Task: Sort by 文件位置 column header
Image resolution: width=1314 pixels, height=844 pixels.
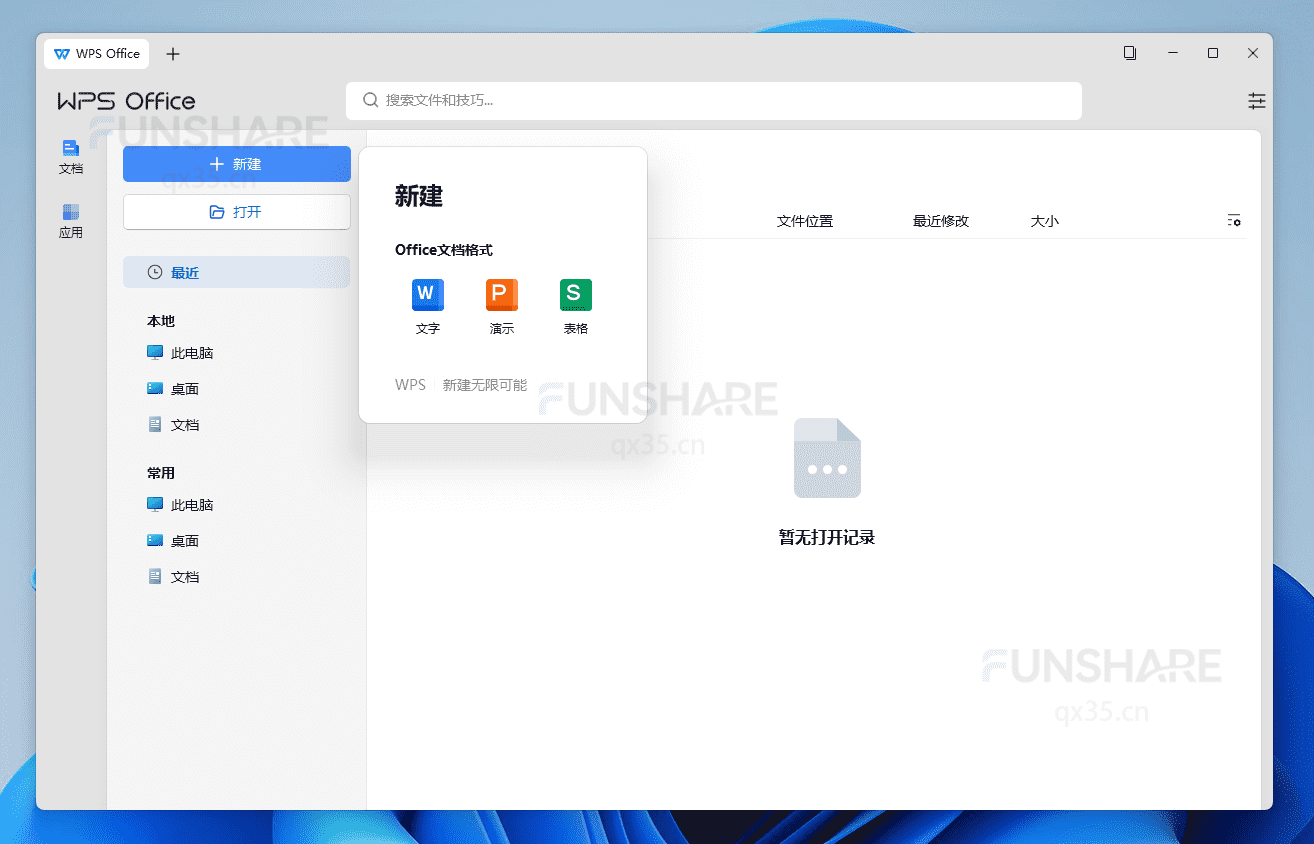Action: pyautogui.click(x=805, y=221)
